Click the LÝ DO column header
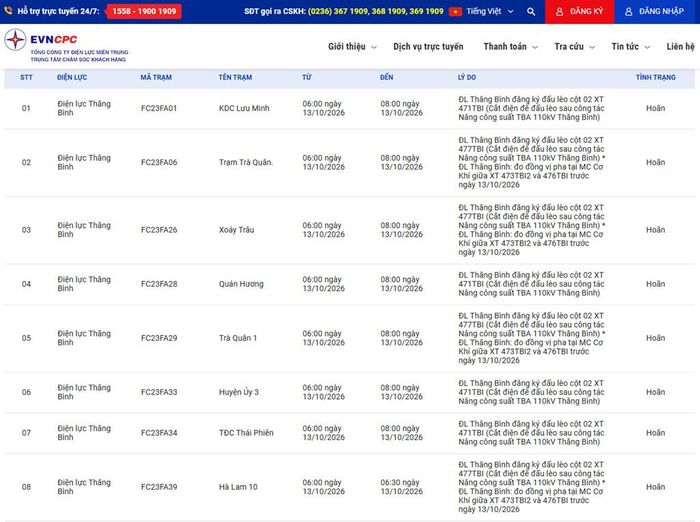This screenshot has width=700, height=522. 467,77
